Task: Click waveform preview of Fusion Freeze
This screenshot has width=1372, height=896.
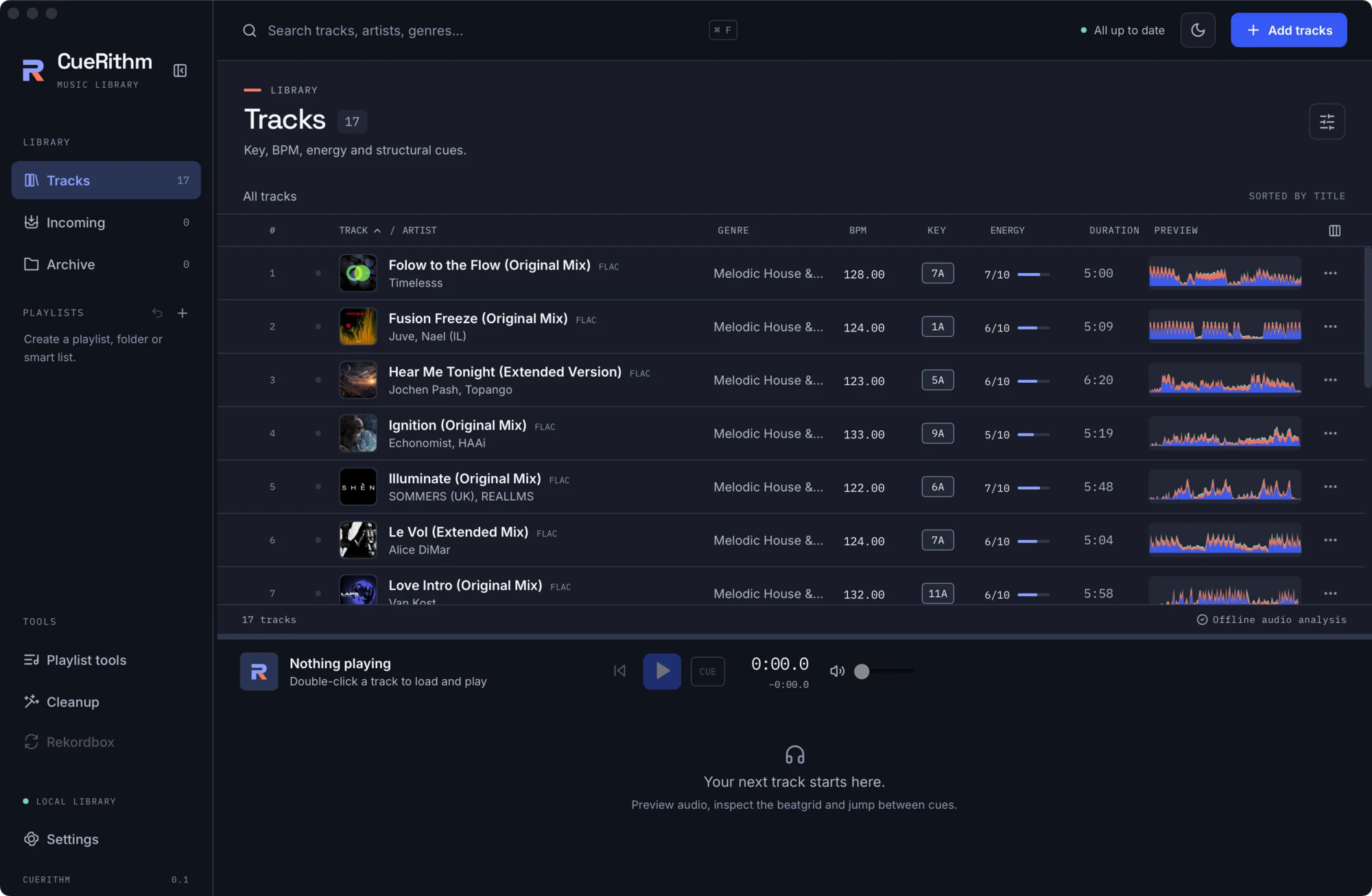Action: tap(1225, 327)
